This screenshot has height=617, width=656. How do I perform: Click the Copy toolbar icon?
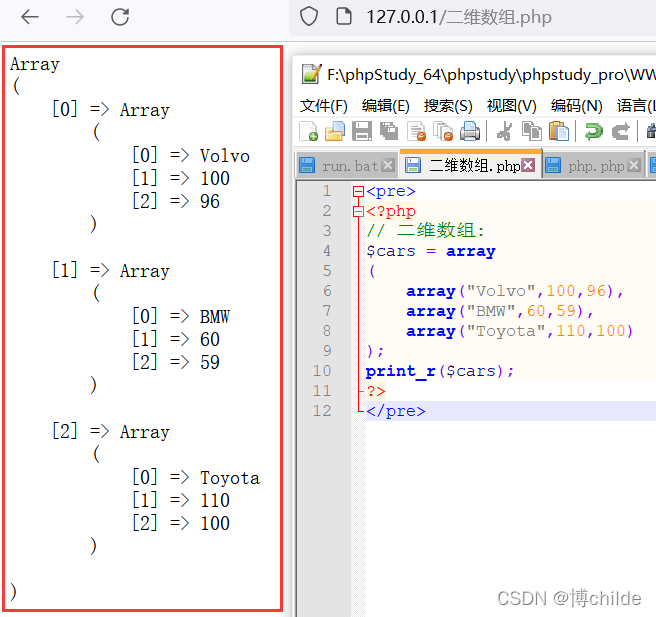click(x=532, y=131)
